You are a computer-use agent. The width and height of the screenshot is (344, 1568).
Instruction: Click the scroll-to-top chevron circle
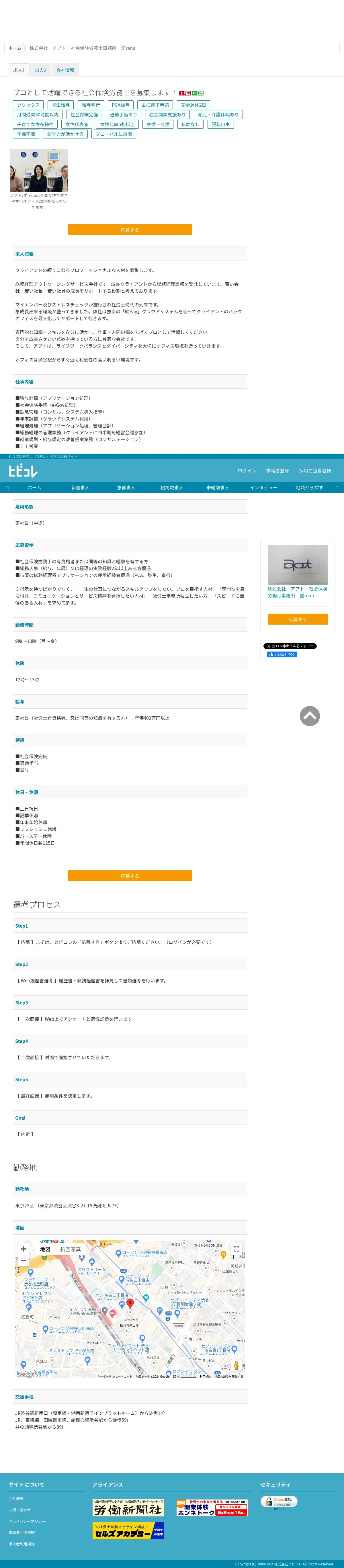(x=310, y=716)
